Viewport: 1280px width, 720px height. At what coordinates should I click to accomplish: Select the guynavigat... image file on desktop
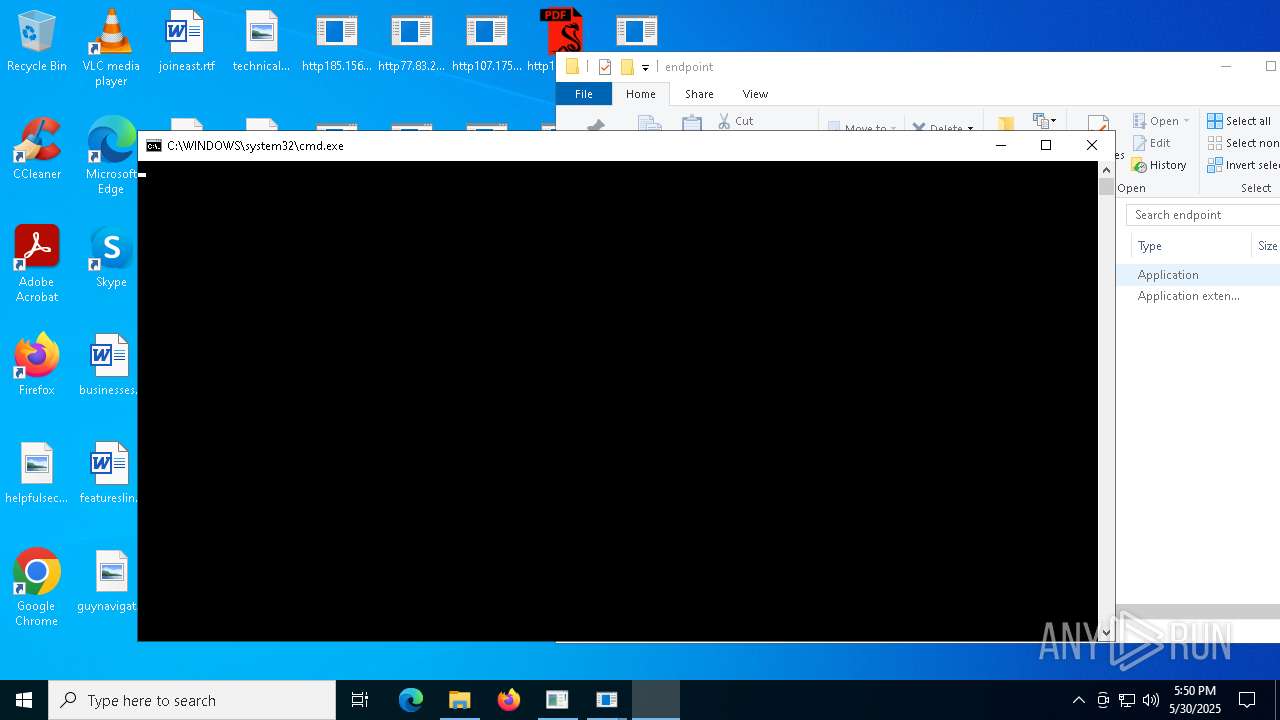pos(108,582)
